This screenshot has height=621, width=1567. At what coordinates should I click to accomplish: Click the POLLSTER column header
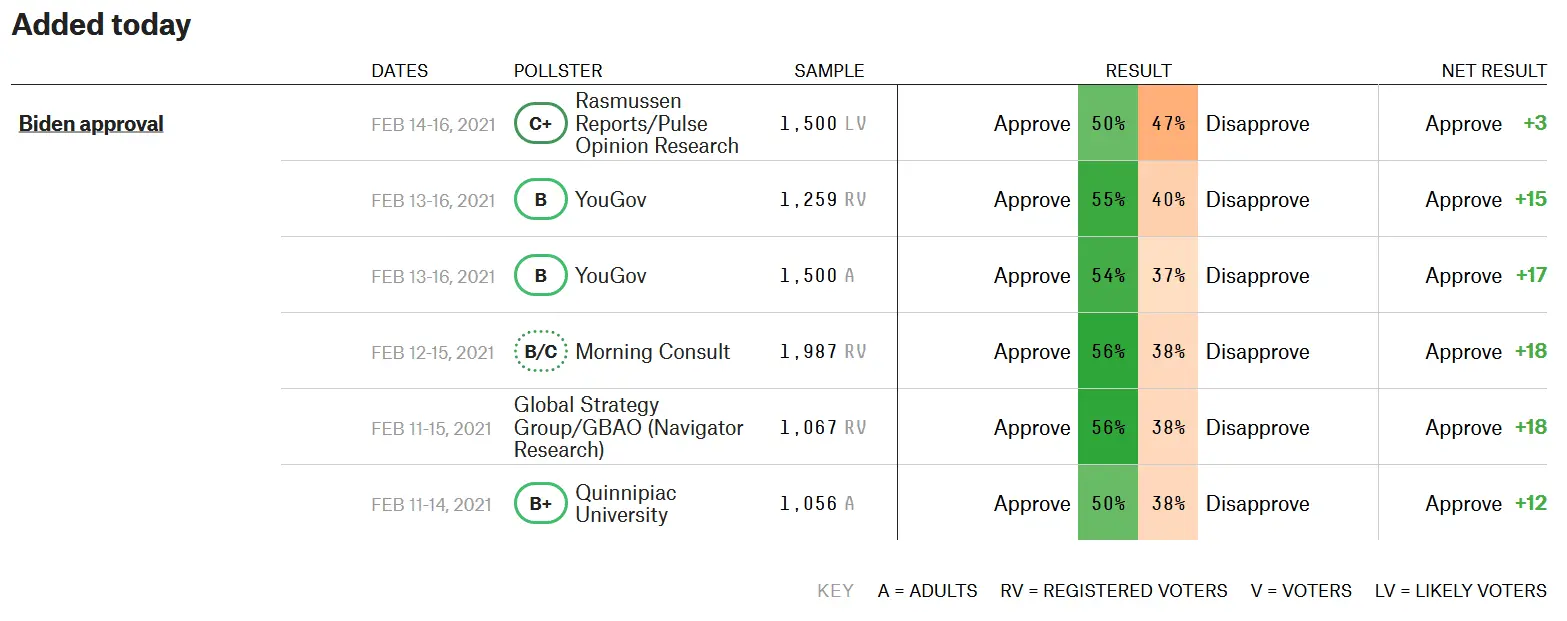(558, 71)
